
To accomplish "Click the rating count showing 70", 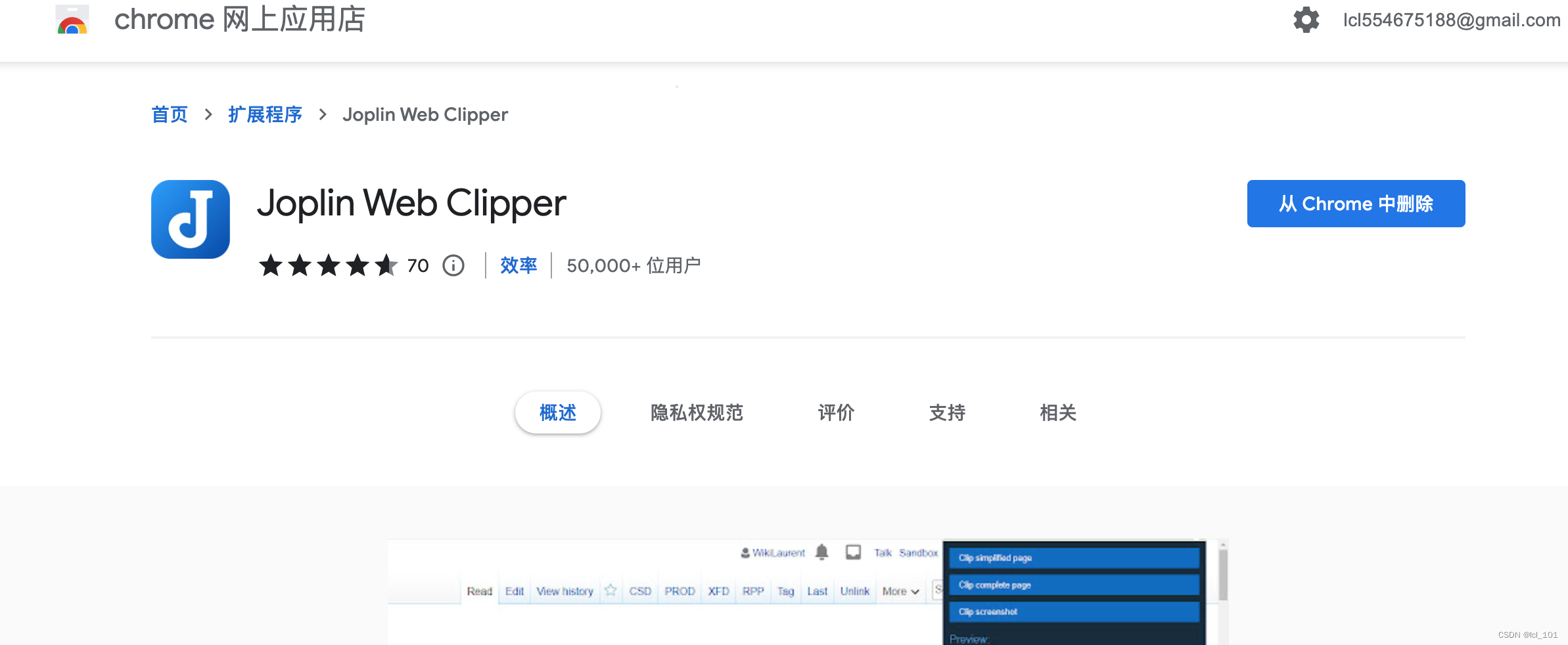I will tap(418, 265).
